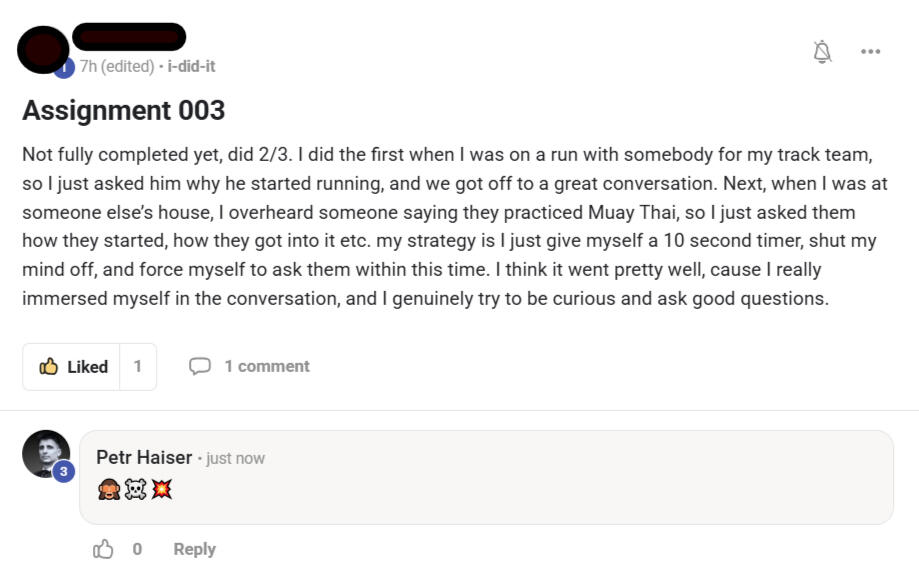919x572 pixels.
Task: Click the "7h (edited)" post timestamp
Action: [x=116, y=66]
